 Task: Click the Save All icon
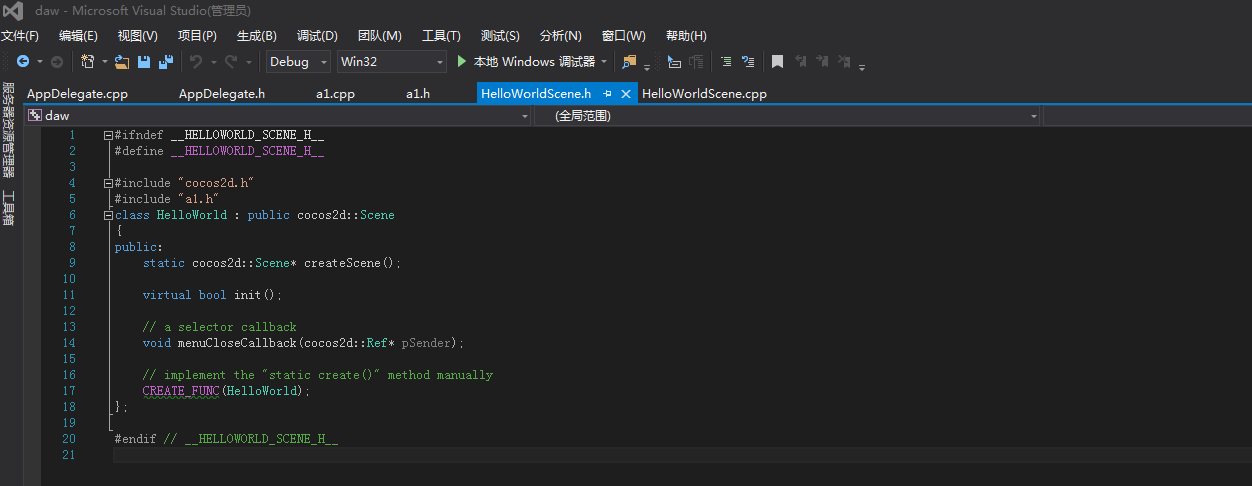point(165,62)
